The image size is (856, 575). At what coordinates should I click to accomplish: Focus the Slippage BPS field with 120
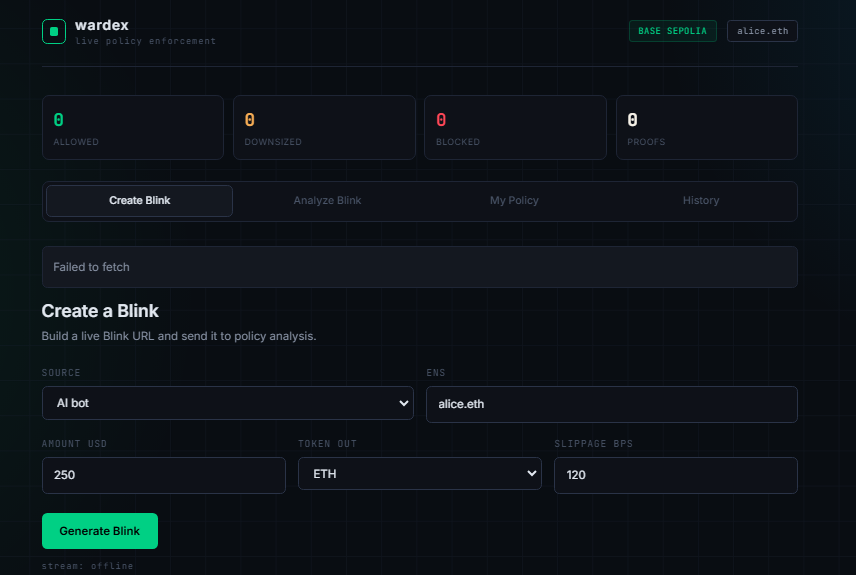[676, 476]
